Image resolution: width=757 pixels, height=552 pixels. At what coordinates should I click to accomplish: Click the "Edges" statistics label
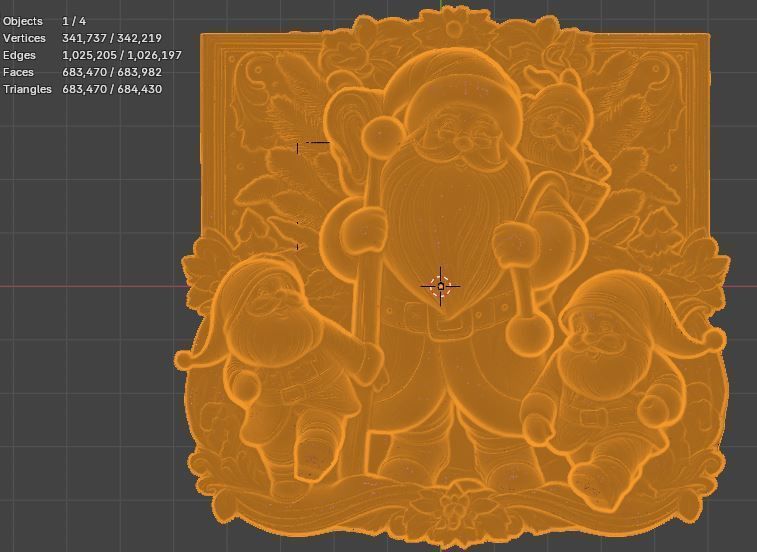point(19,55)
